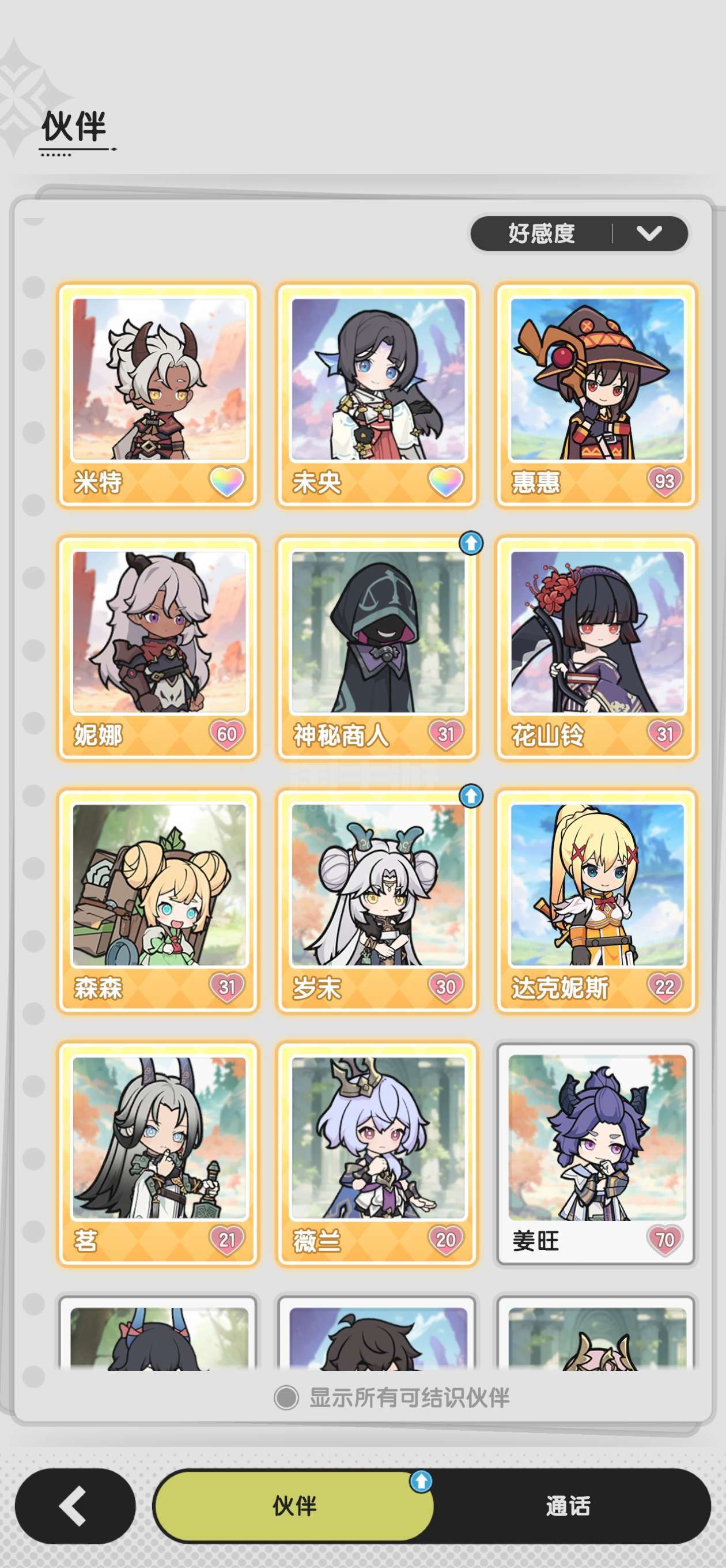The image size is (726, 1568).
Task: Tap the blue arrow badge on 伙伴 tab
Action: coord(421,1481)
